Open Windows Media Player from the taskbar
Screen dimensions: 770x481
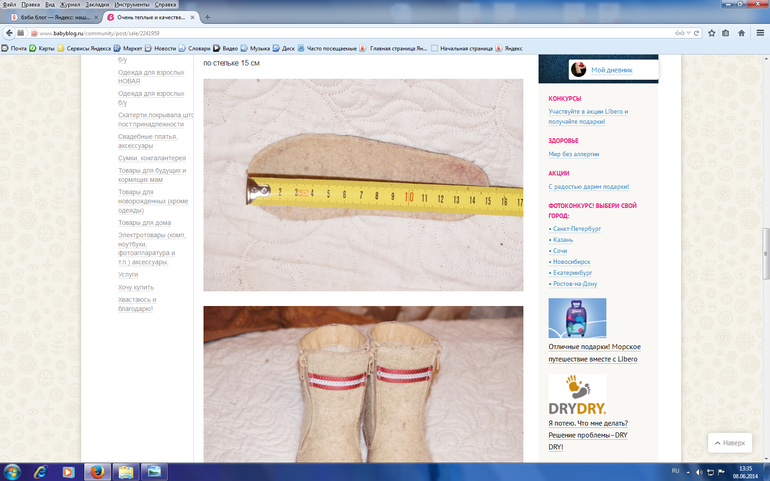[x=68, y=472]
